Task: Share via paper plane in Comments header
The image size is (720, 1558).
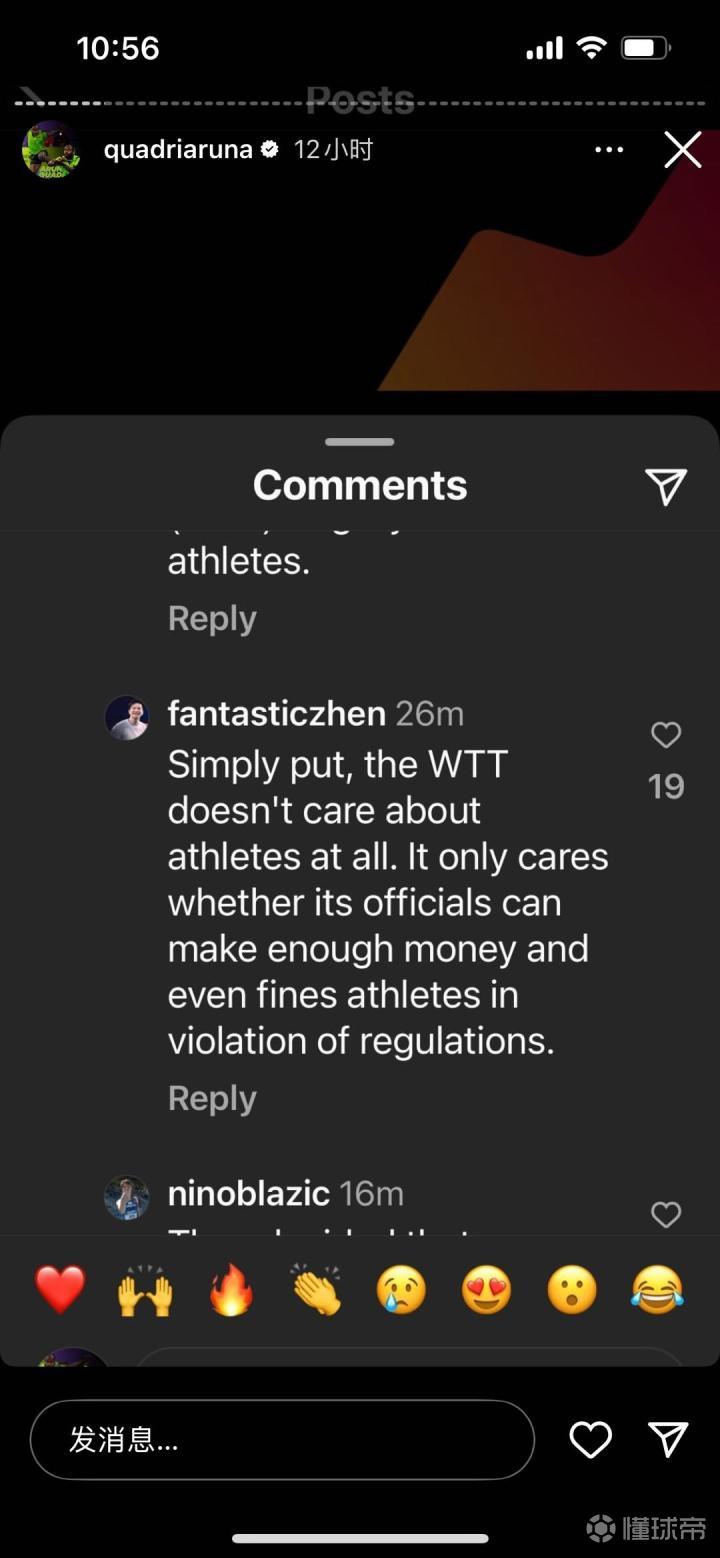Action: tap(666, 486)
